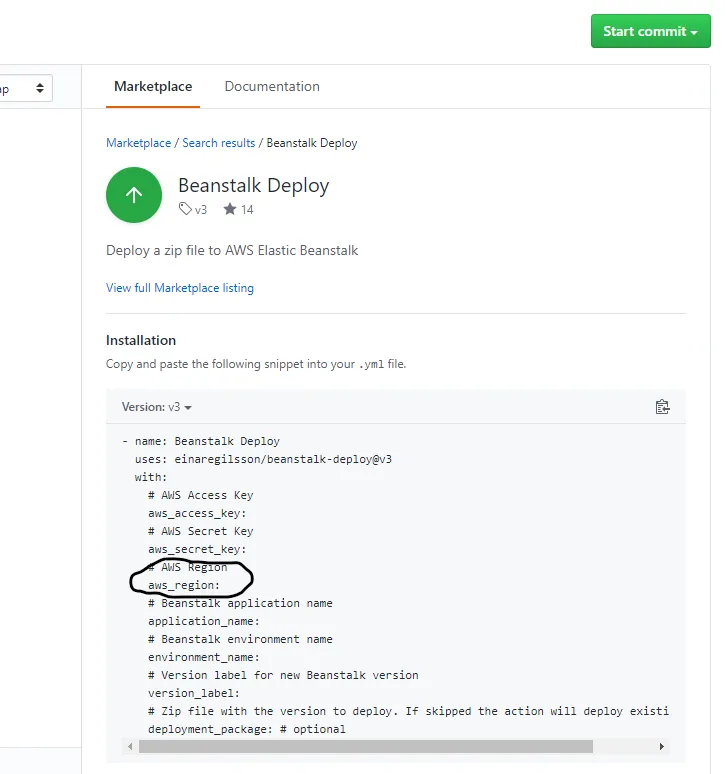Click the 'environment_name:' line
Screen dimensions: 727x774
point(203,657)
